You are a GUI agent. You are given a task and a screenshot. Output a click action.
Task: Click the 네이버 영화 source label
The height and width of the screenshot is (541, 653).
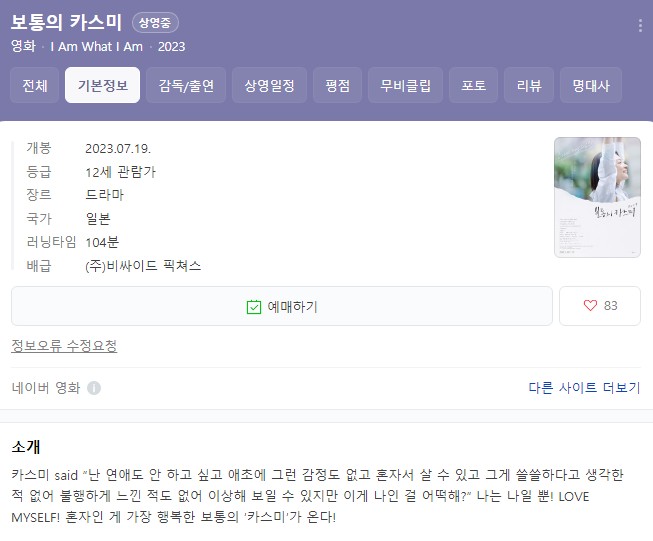[x=46, y=388]
